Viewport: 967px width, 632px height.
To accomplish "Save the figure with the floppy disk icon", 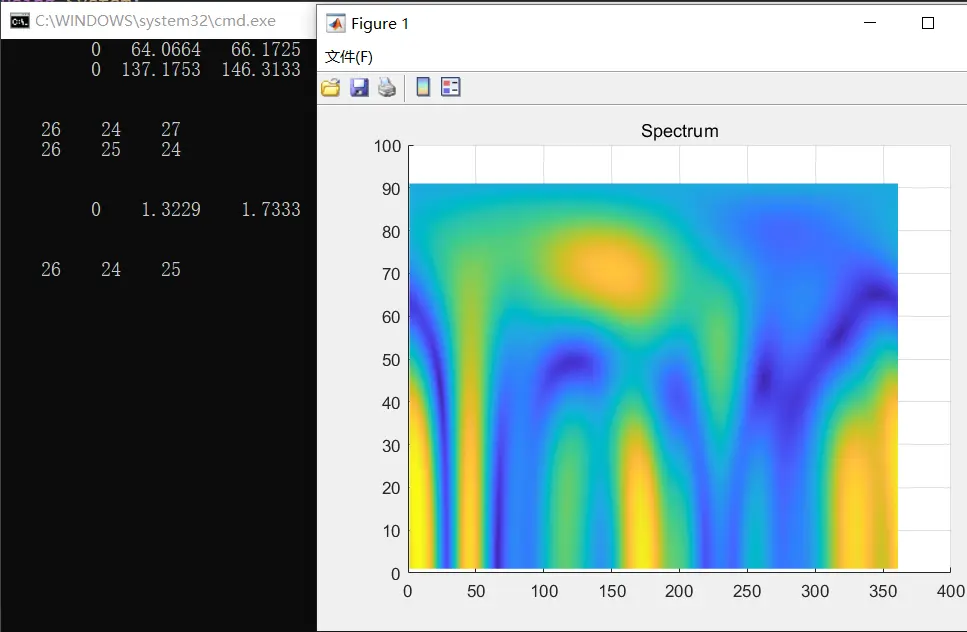I will pyautogui.click(x=359, y=88).
